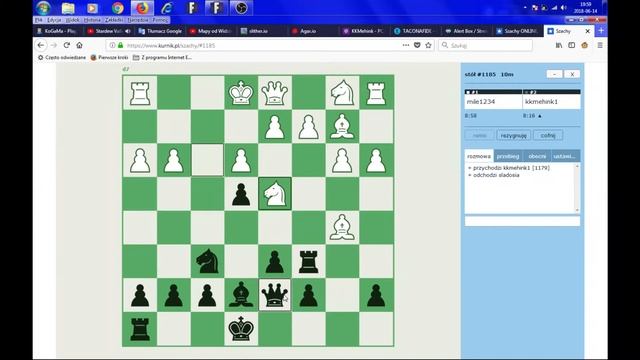
Task: Open Chrome from the taskbar
Action: [x=118, y=8]
